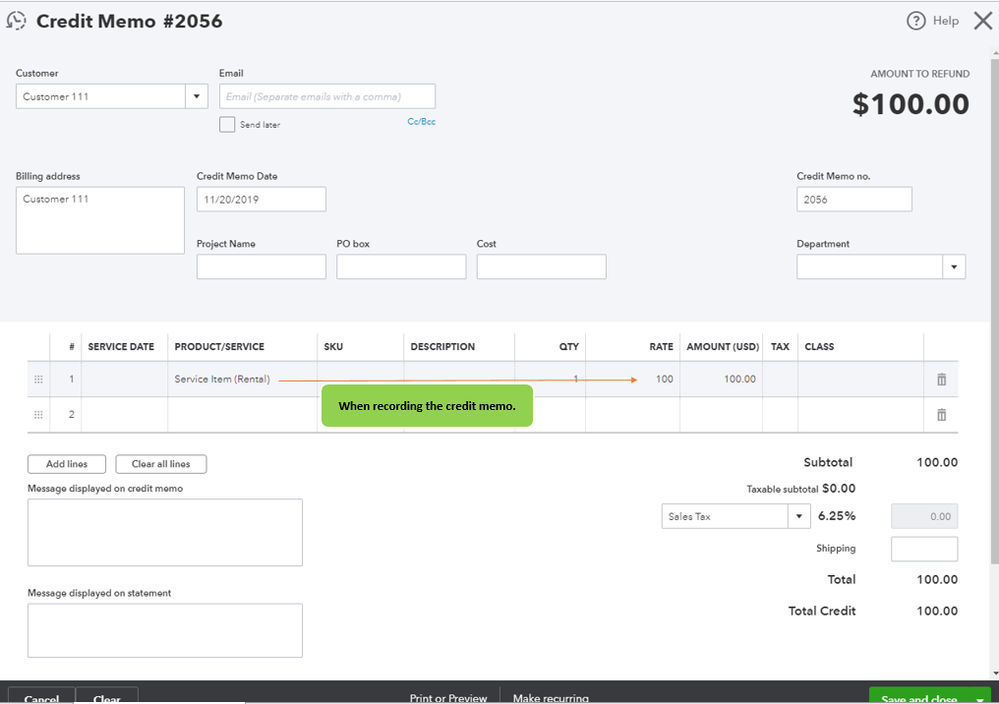Open the Help question mark icon
This screenshot has width=999, height=704.
click(916, 21)
